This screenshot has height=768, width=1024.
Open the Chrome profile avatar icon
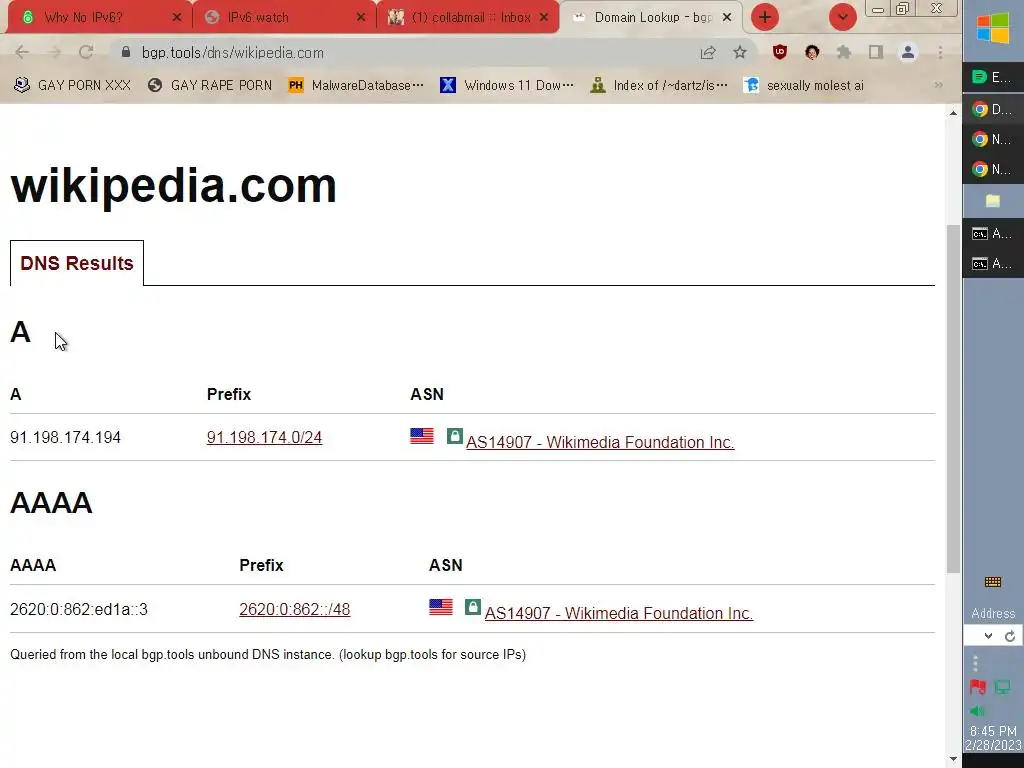pyautogui.click(x=908, y=52)
